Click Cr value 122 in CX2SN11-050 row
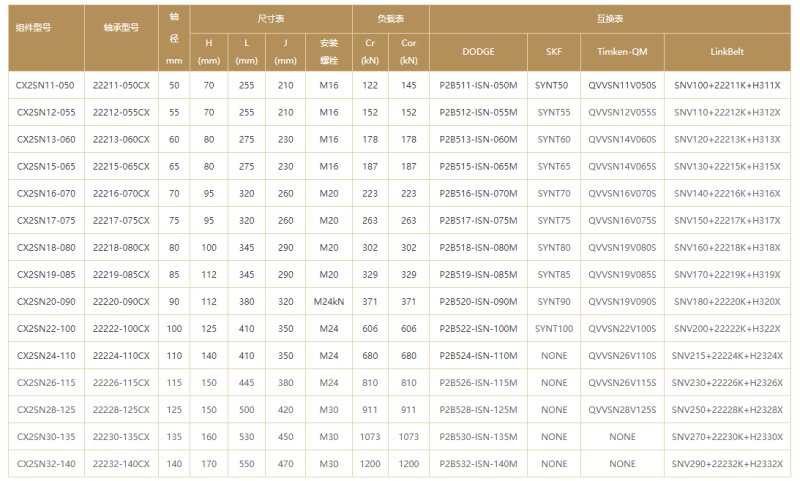 tap(370, 85)
